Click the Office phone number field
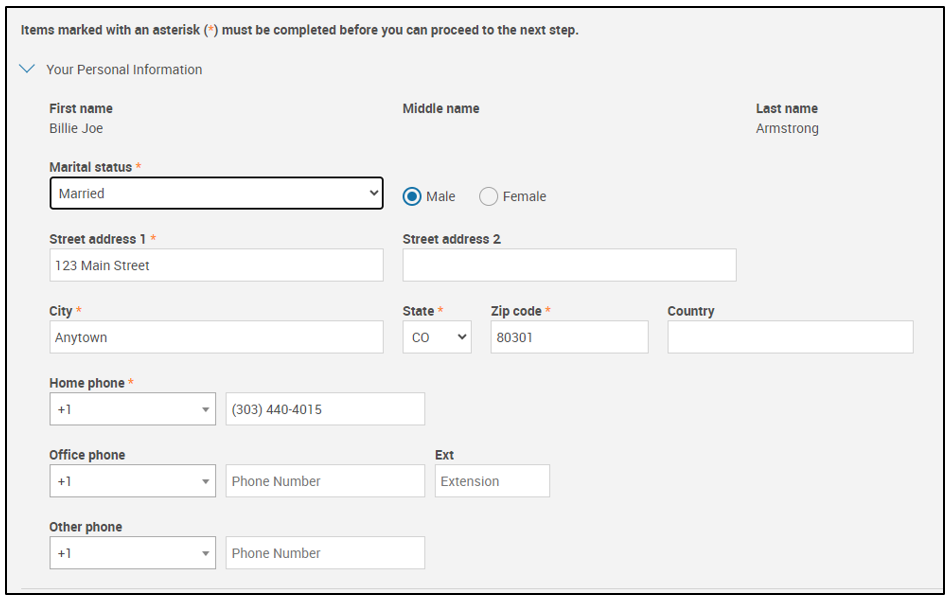The image size is (951, 603). [x=325, y=481]
